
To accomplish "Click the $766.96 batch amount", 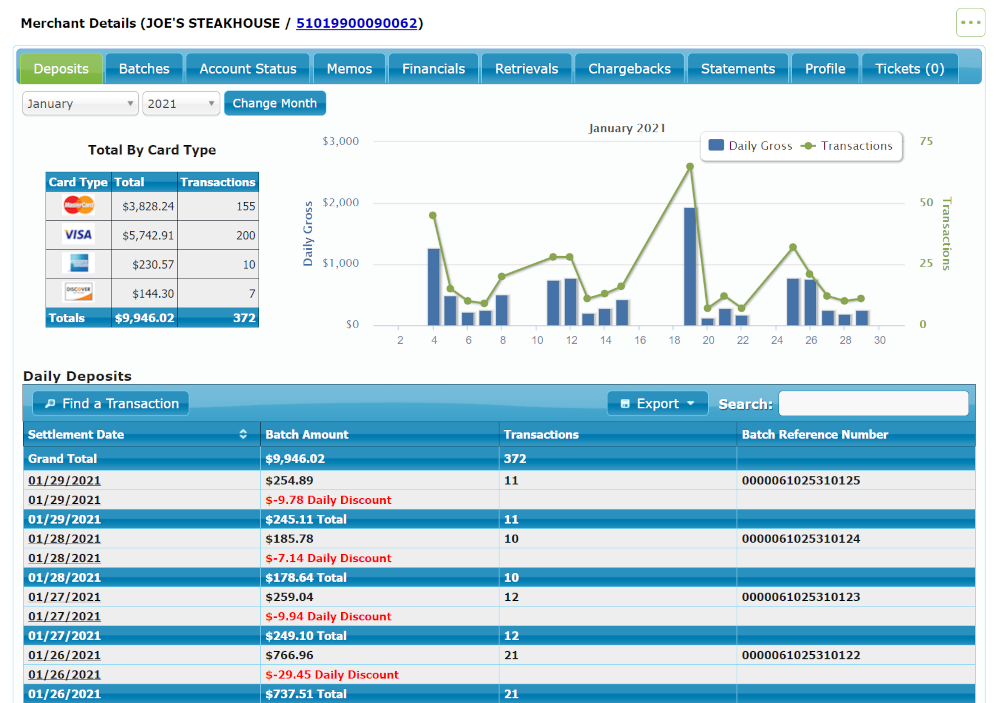I will pos(289,655).
